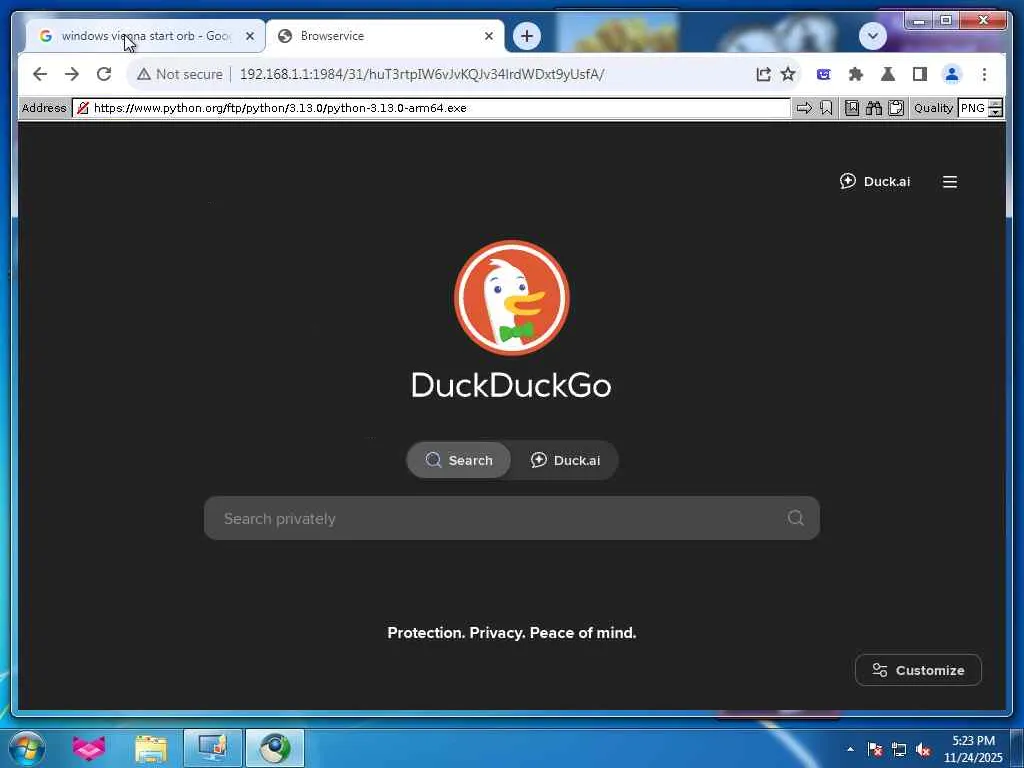Open Windows Explorer from the taskbar
This screenshot has height=768, width=1024.
point(151,749)
